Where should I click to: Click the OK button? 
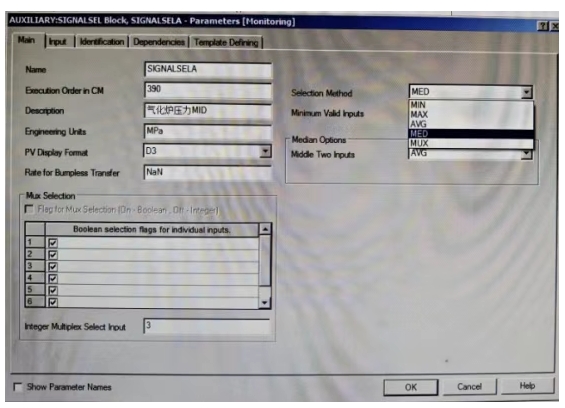pos(411,387)
